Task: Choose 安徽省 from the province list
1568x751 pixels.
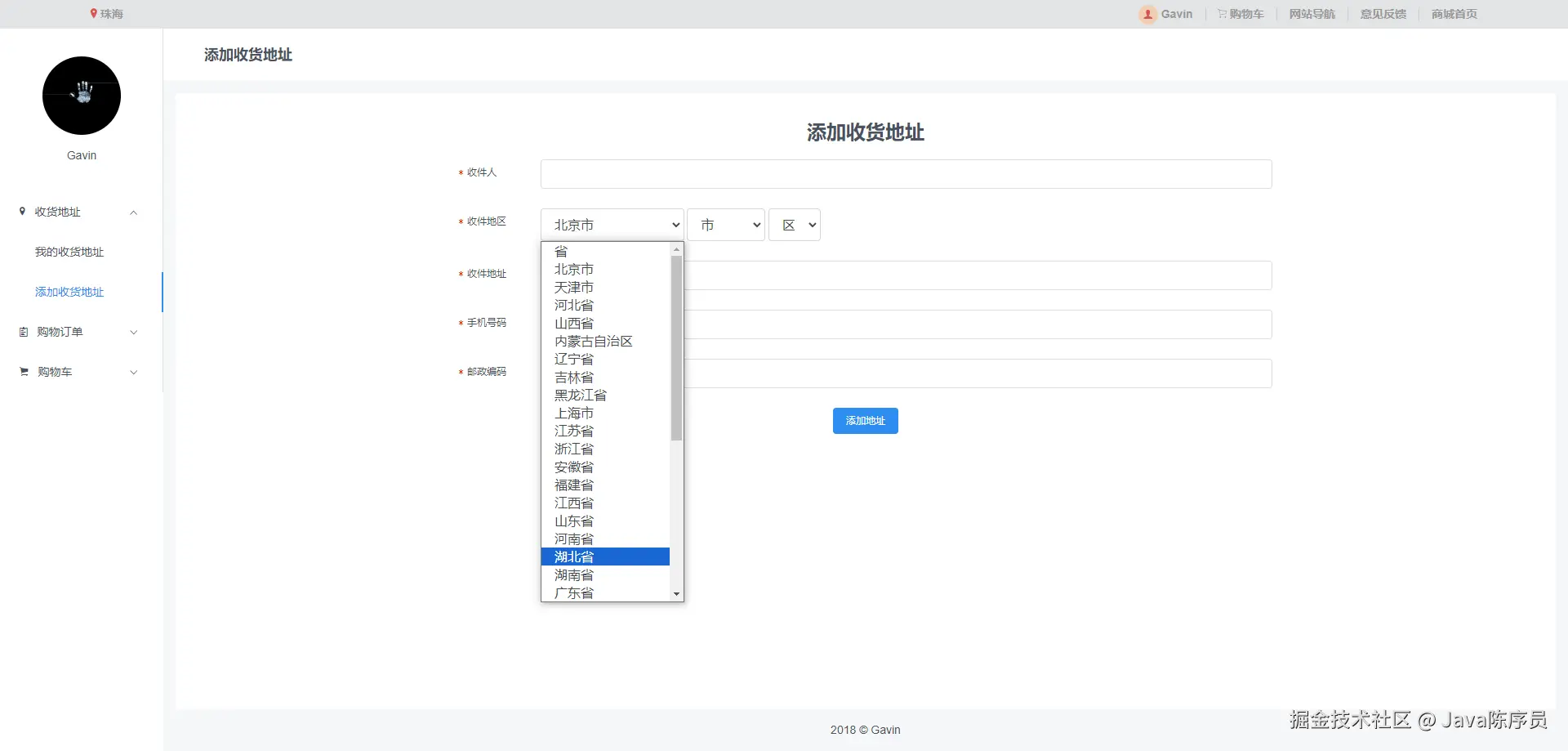Action: pos(605,467)
